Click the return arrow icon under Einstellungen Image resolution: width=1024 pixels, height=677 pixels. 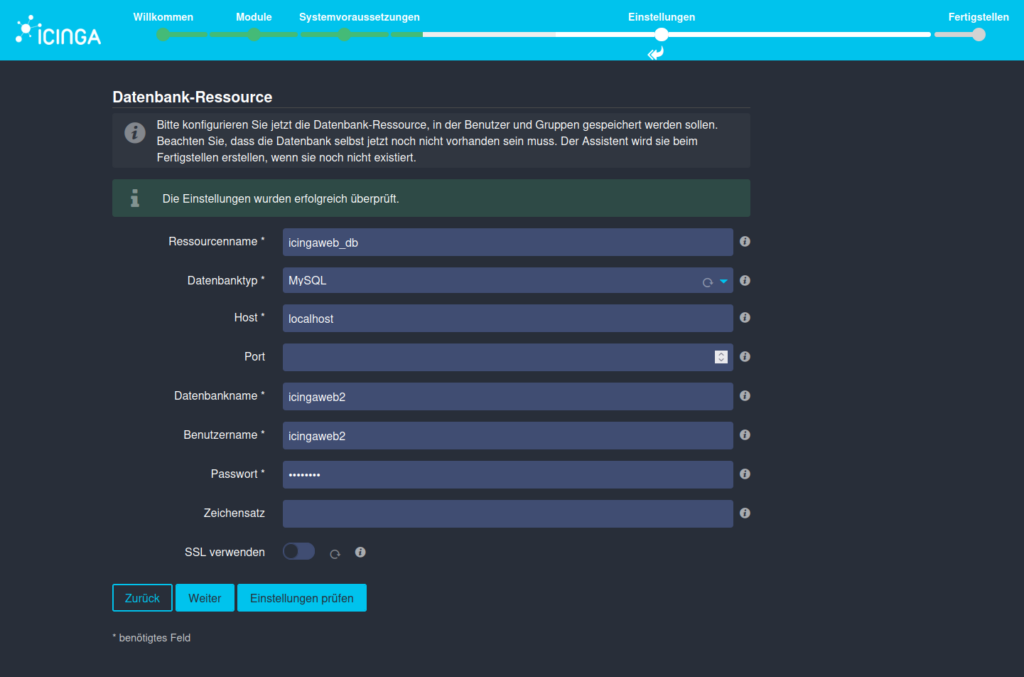tap(656, 53)
